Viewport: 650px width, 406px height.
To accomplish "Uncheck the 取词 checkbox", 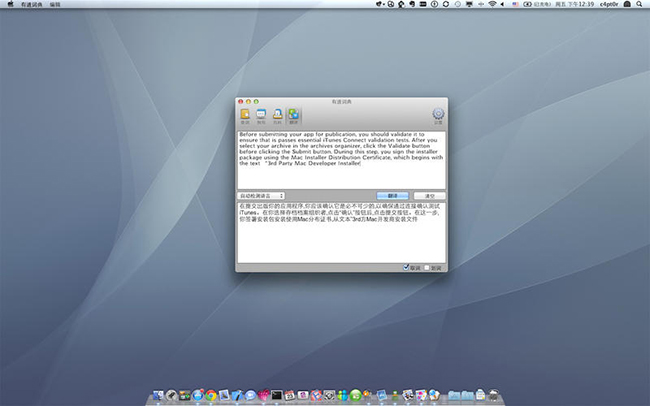I will [x=406, y=268].
